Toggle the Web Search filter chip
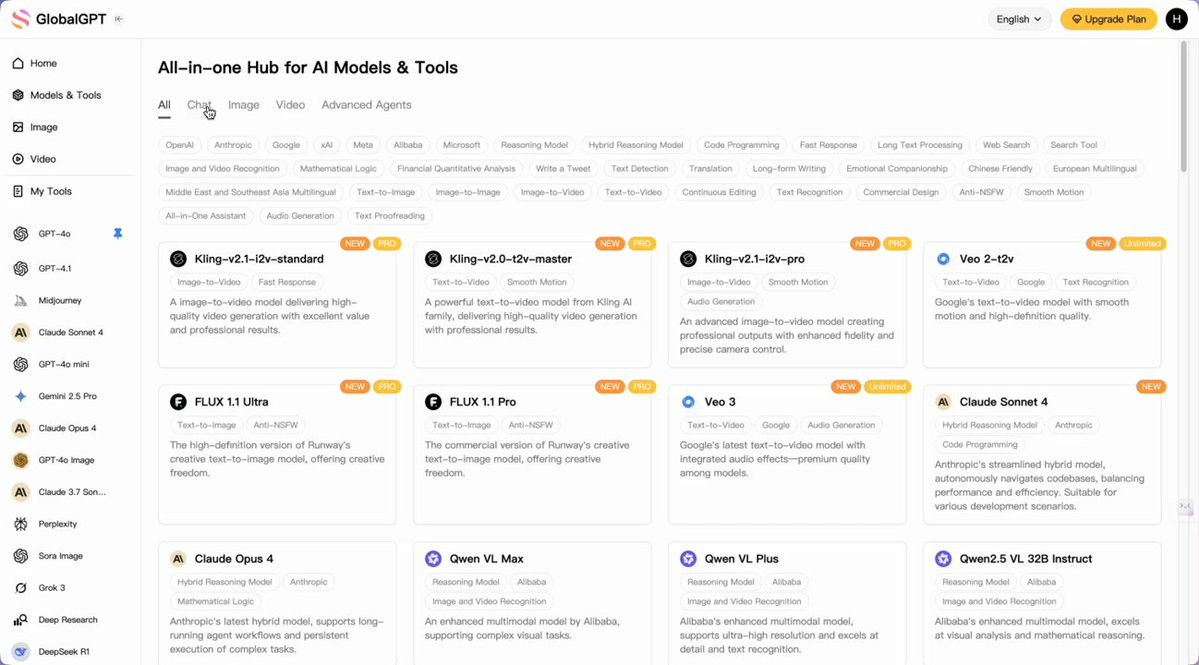 1006,145
